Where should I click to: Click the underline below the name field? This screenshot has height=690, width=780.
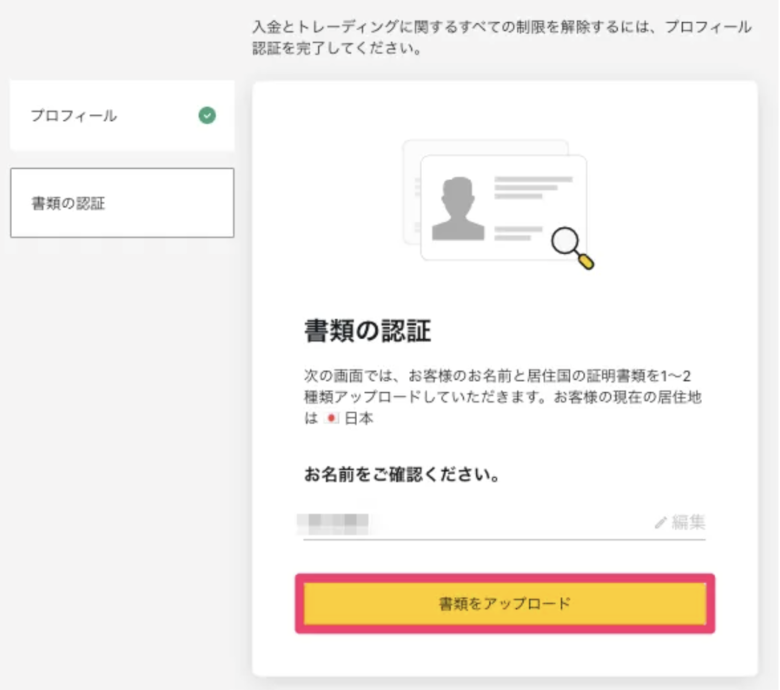[504, 540]
